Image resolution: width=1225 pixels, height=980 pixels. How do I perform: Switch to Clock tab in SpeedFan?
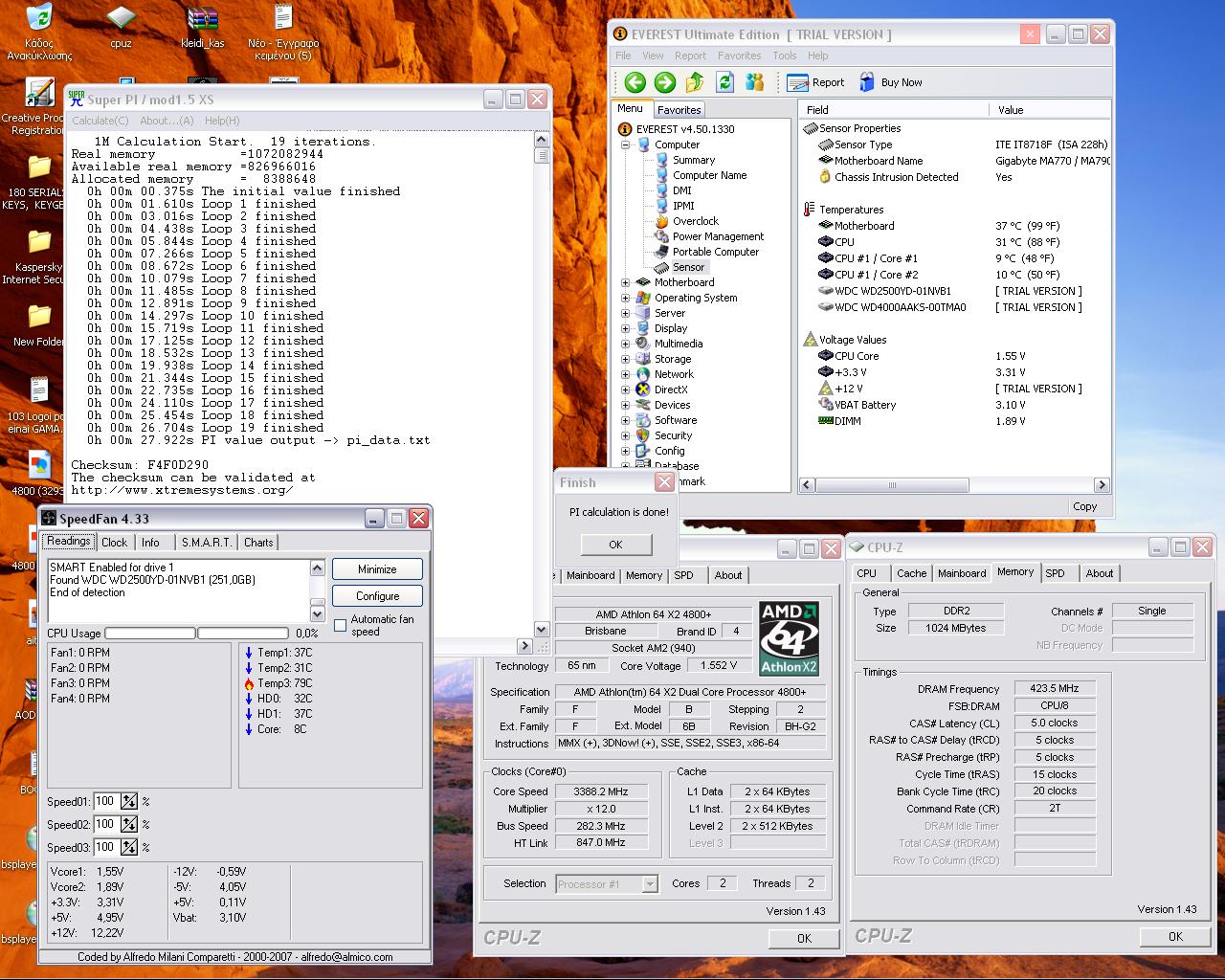tap(114, 543)
